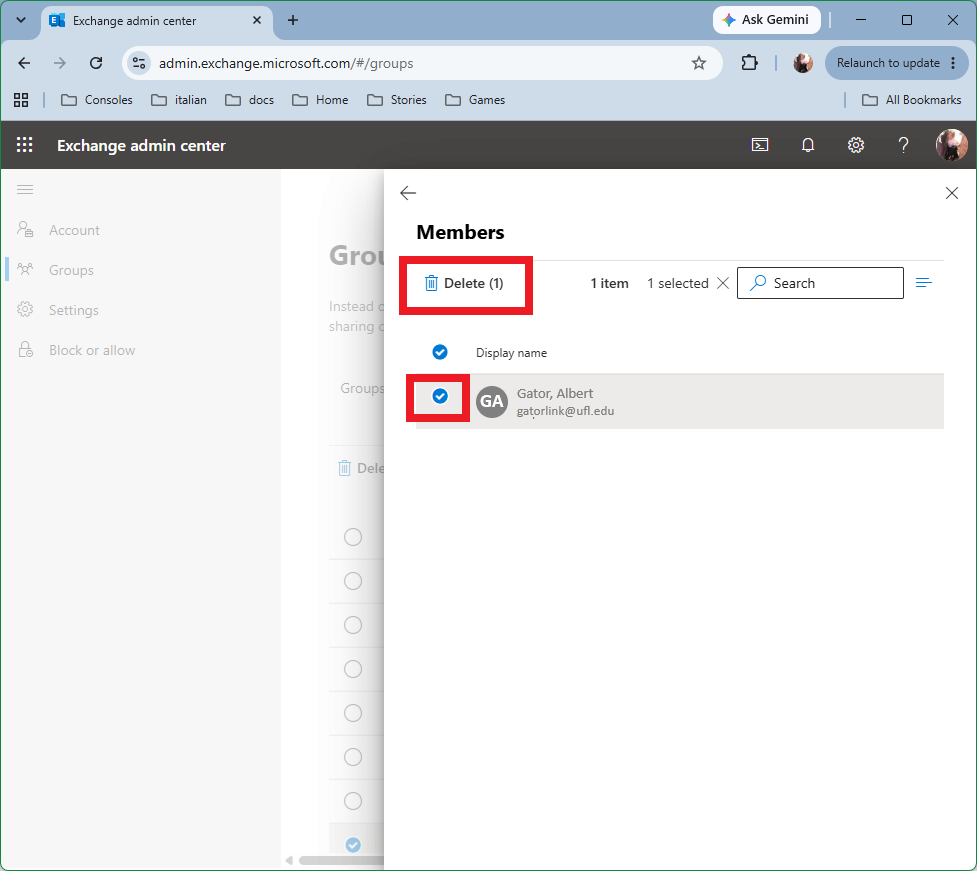Click Relaunch to update

pos(896,63)
